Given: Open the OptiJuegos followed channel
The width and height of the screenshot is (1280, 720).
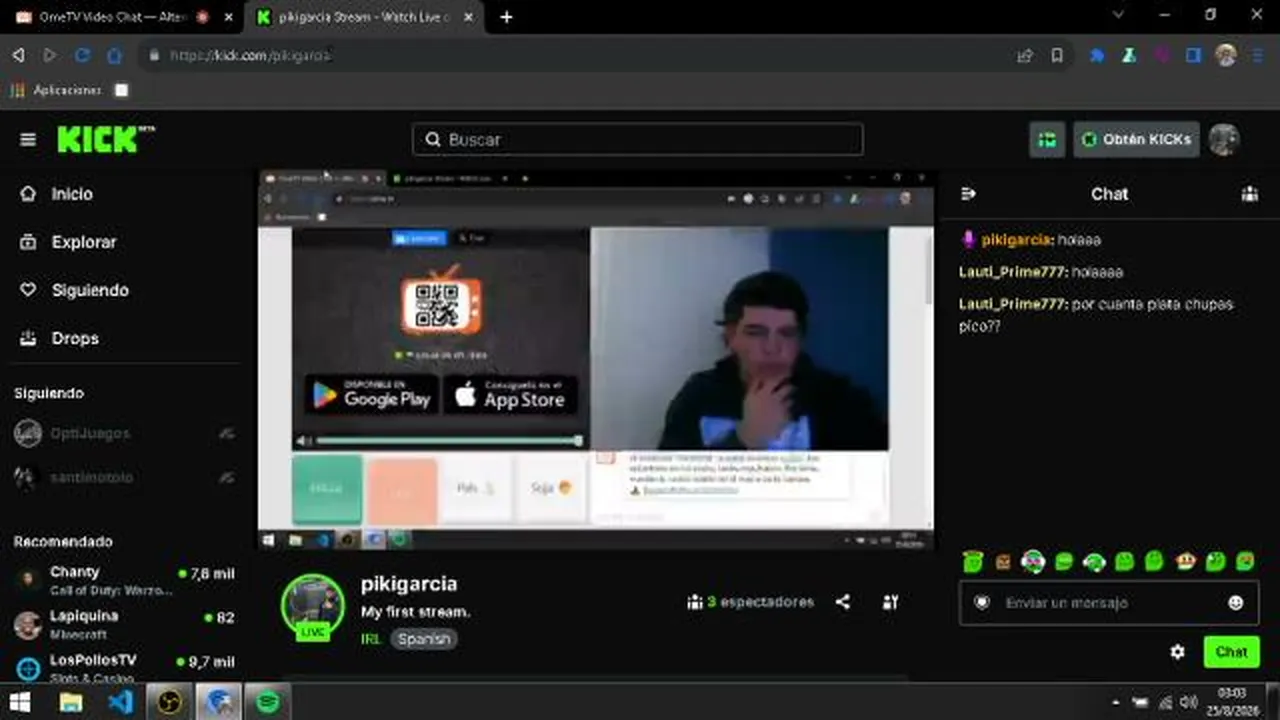Looking at the screenshot, I should coord(125,433).
